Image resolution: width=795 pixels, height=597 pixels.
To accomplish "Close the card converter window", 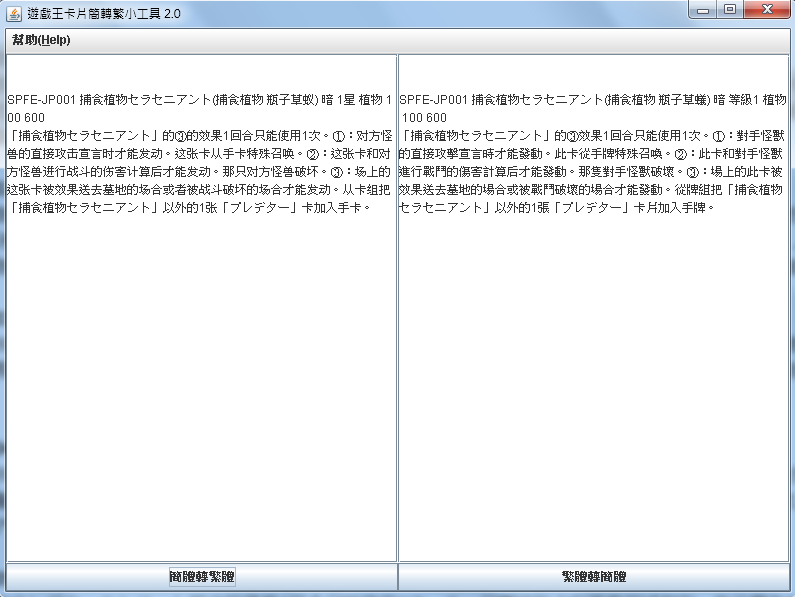I will coord(767,10).
